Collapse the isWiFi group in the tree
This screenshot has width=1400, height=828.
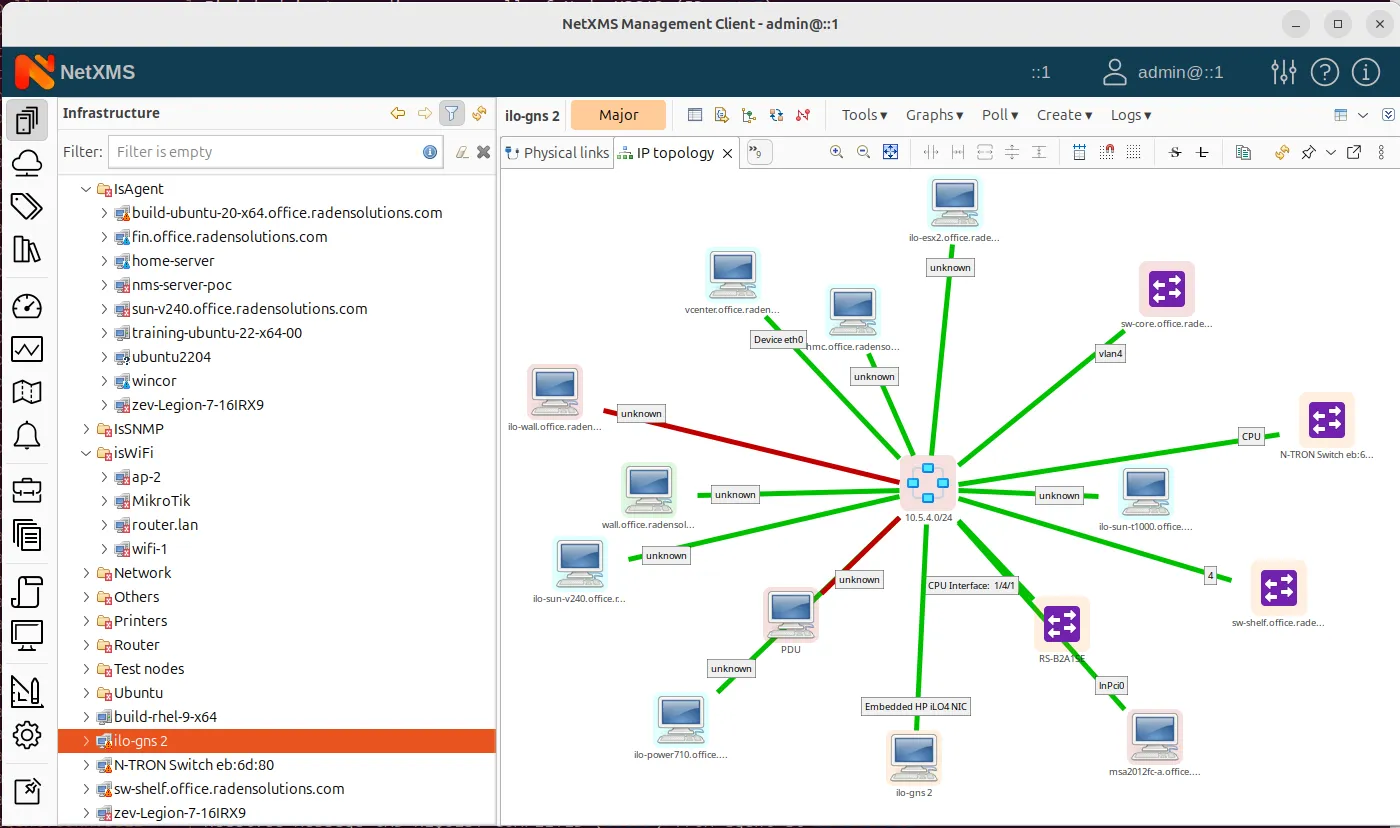pos(86,452)
